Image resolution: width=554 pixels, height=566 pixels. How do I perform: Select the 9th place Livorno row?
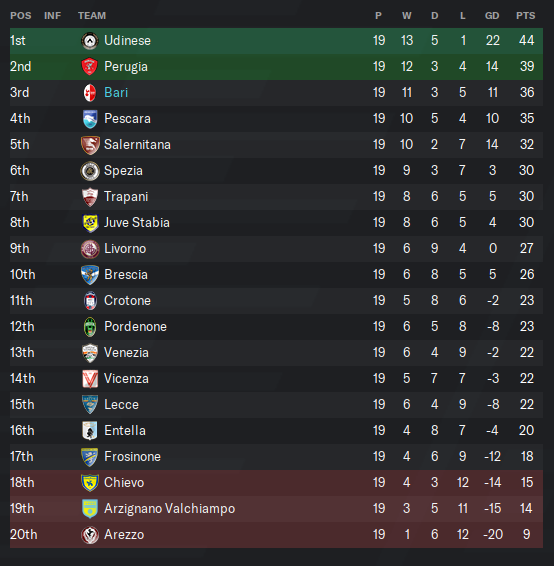[276, 249]
